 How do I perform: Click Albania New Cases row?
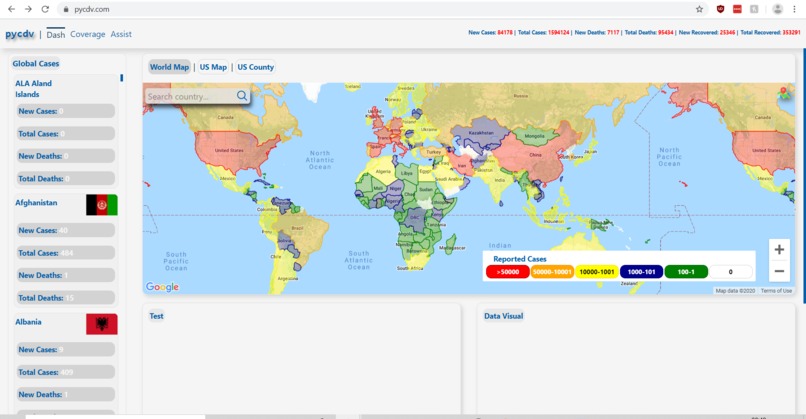[66, 350]
